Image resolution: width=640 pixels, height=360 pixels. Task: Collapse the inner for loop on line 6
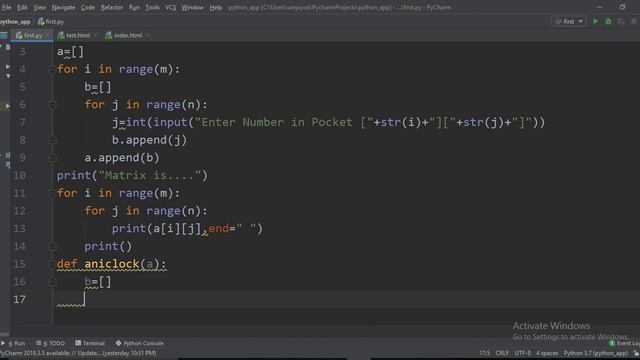coord(52,105)
